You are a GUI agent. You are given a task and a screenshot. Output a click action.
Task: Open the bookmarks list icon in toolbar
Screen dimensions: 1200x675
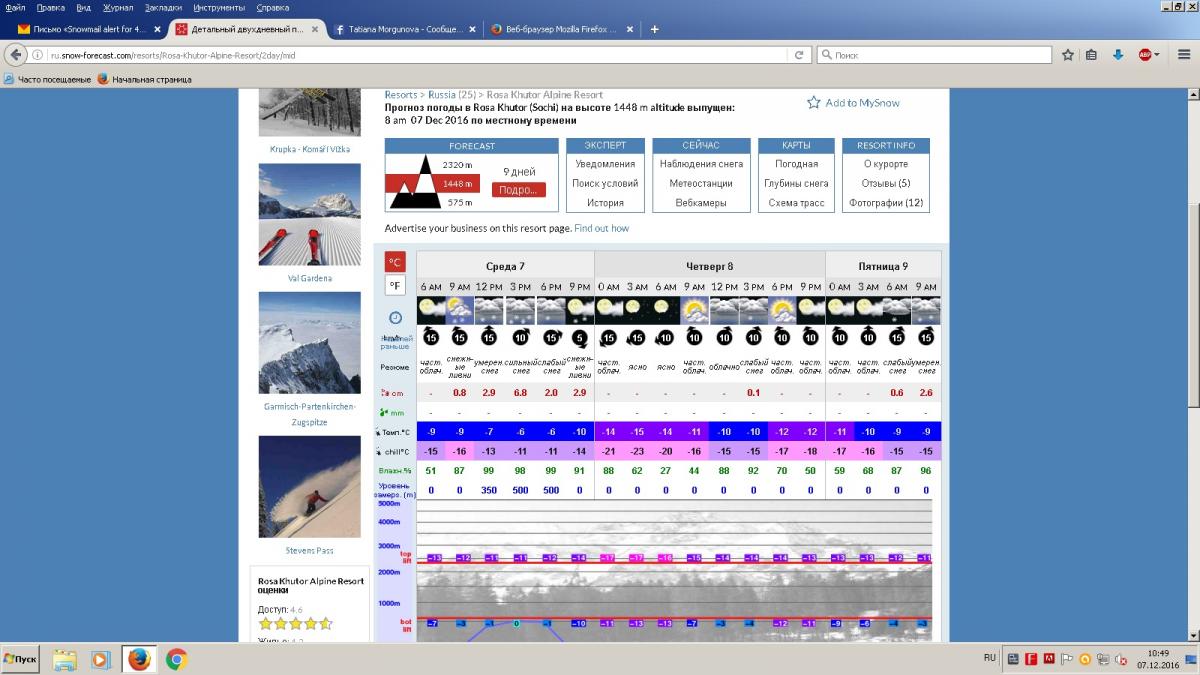(1091, 55)
